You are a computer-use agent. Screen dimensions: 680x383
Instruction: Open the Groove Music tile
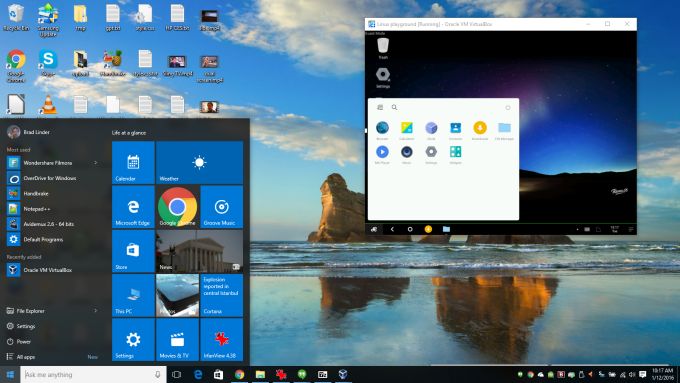[x=222, y=207]
